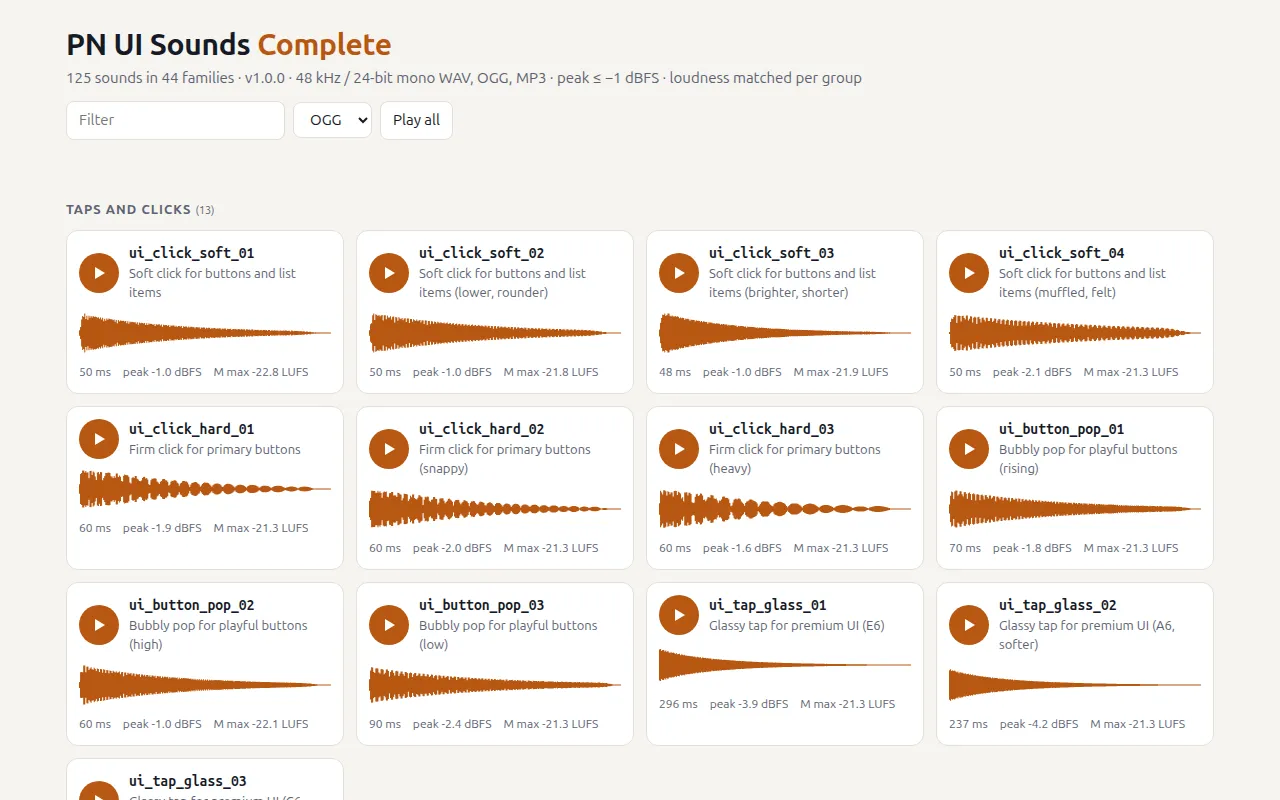Click the ui_button_pop_03 waveform
1280x800 pixels.
pyautogui.click(x=495, y=685)
